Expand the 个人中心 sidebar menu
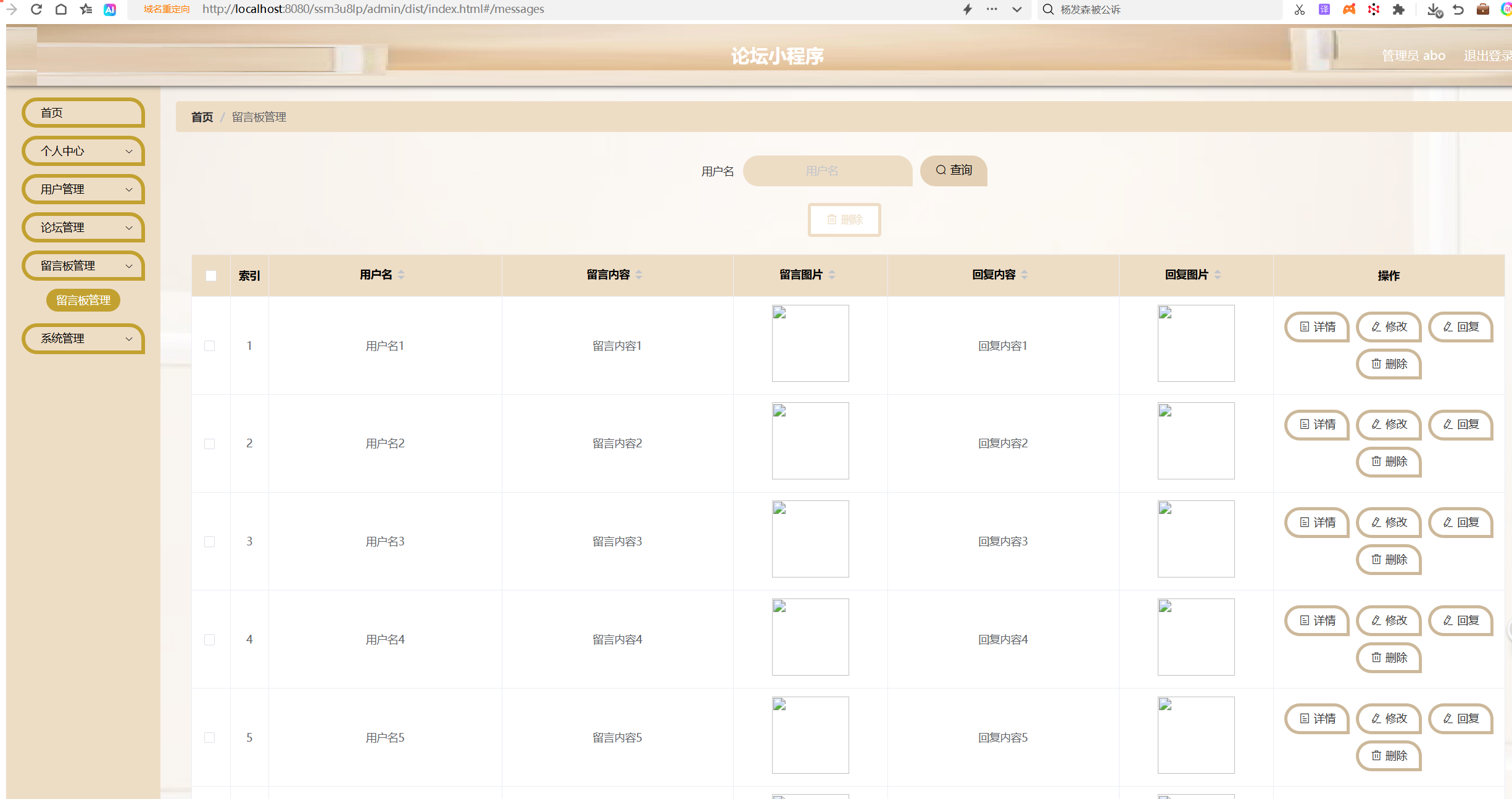This screenshot has width=1512, height=799. coord(83,151)
